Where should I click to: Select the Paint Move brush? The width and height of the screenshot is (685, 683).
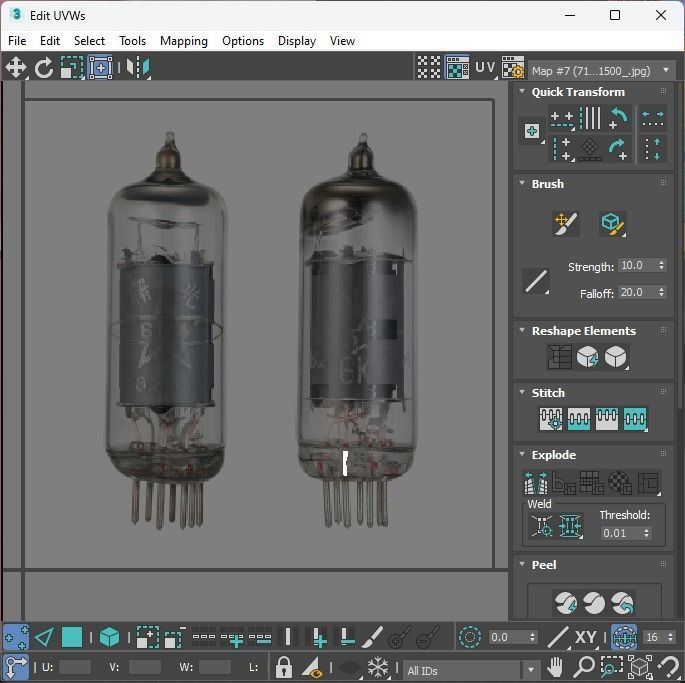click(566, 223)
